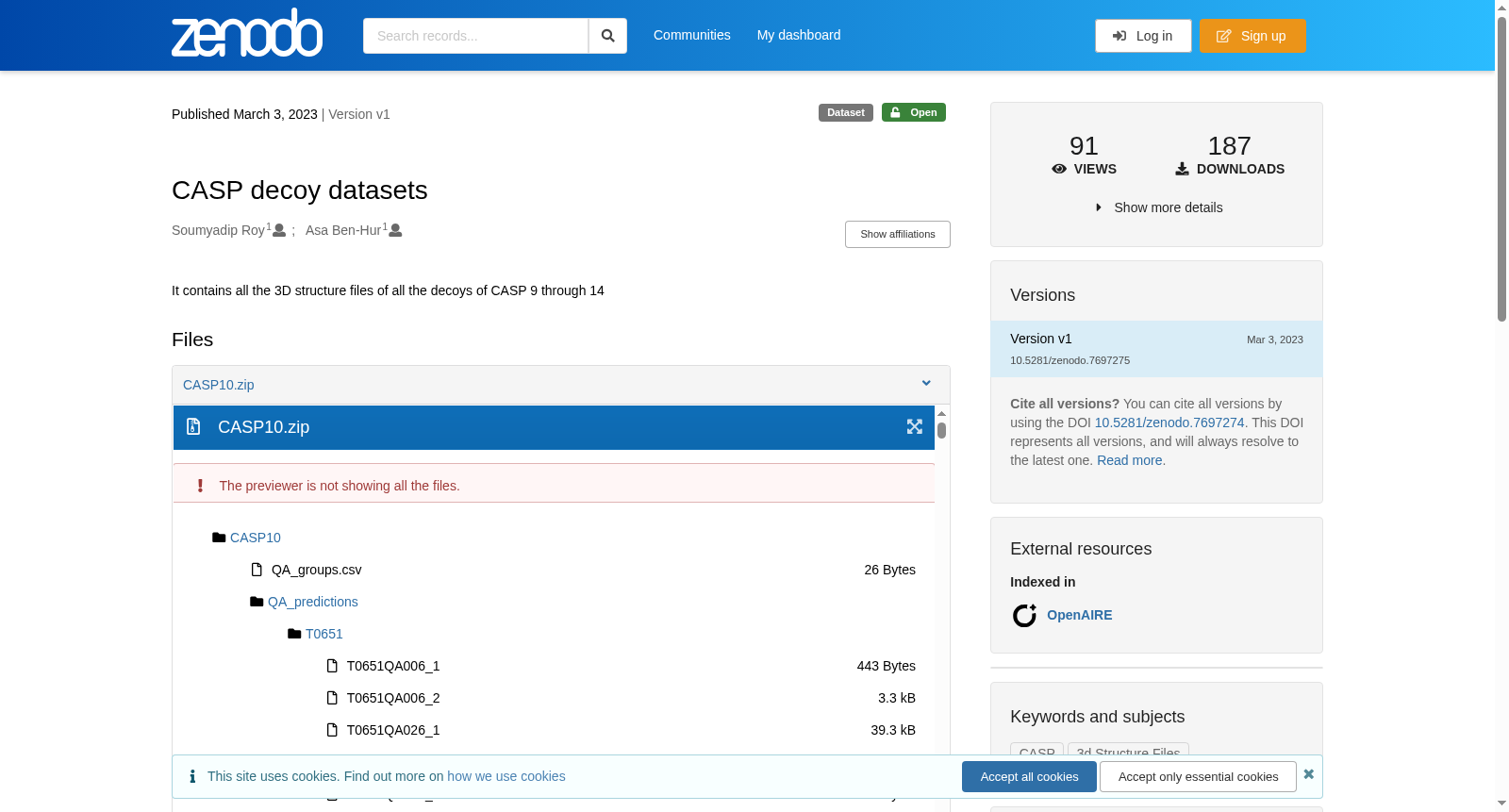Click Show affiliations button
Screen dimensions: 1509x812
(x=898, y=234)
